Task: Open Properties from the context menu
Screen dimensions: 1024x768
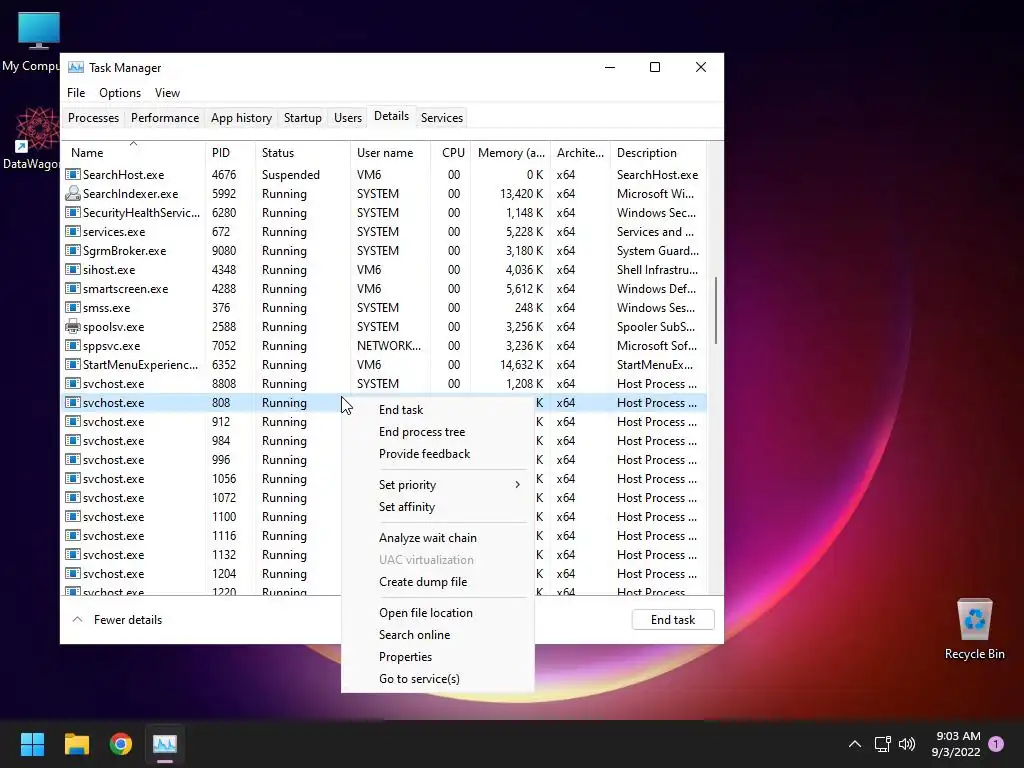Action: click(438, 657)
